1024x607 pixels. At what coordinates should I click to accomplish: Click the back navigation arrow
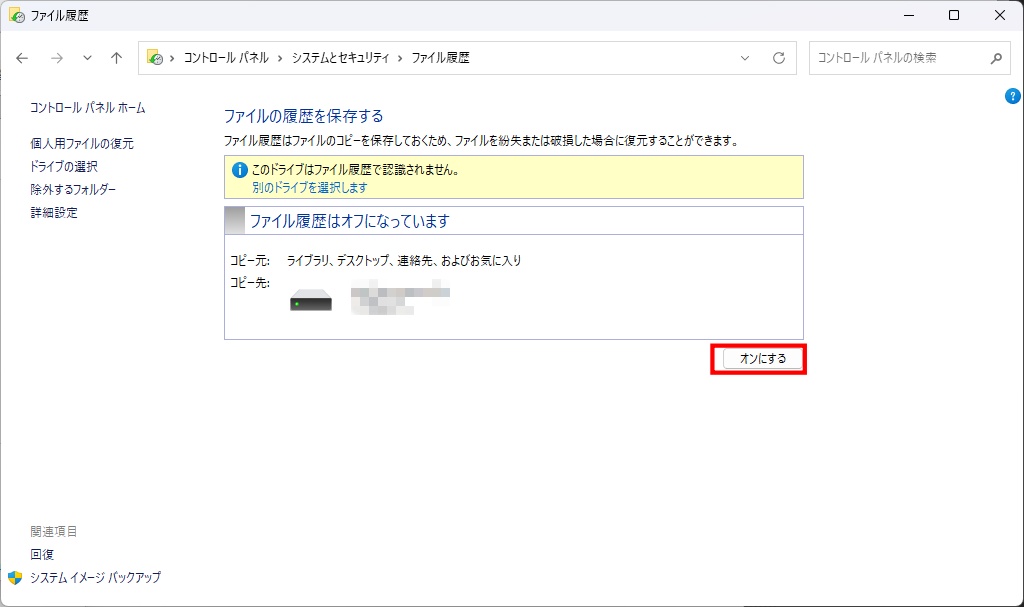point(23,58)
